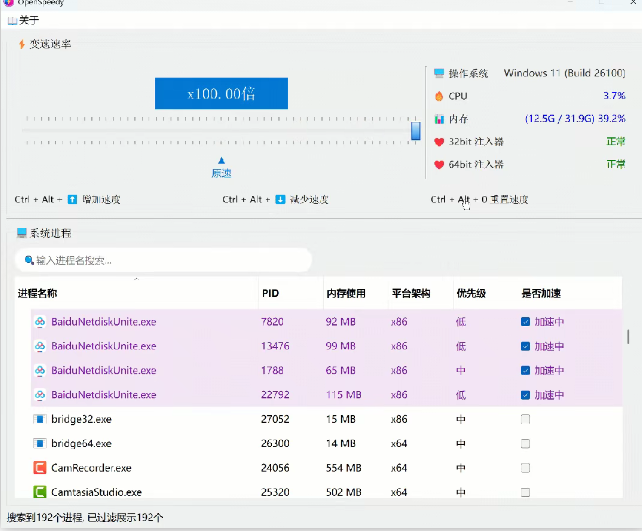Click the CamtasiaStudio.exe green icon
Screen dimensions: 642x531
coord(40,492)
